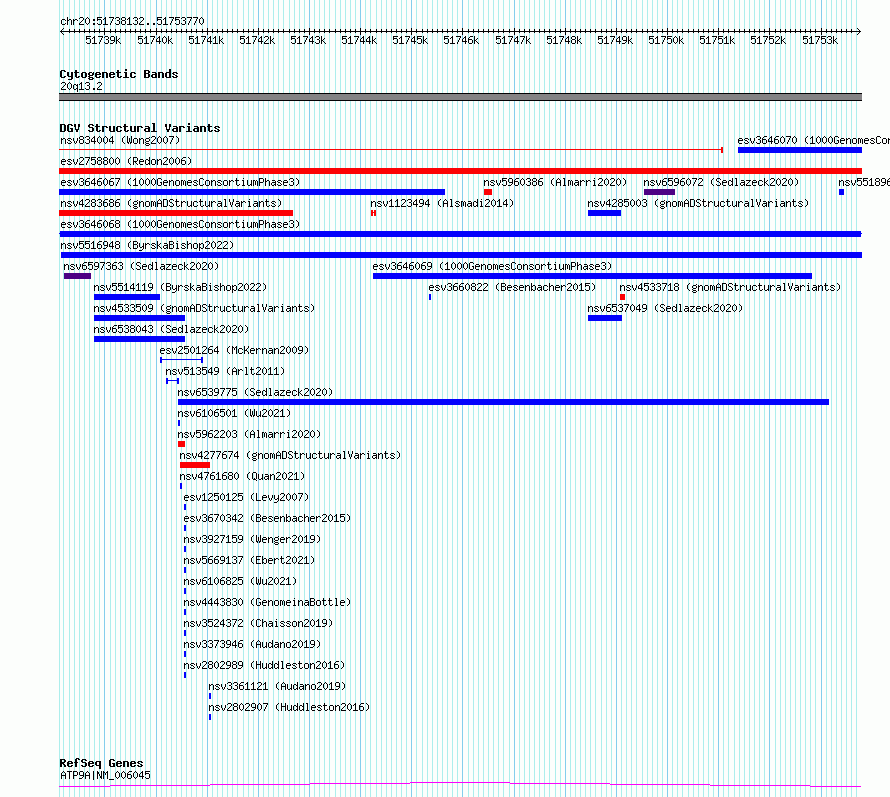The image size is (890, 797).
Task: Click the small red nsv1123494 marker
Action: click(x=373, y=213)
